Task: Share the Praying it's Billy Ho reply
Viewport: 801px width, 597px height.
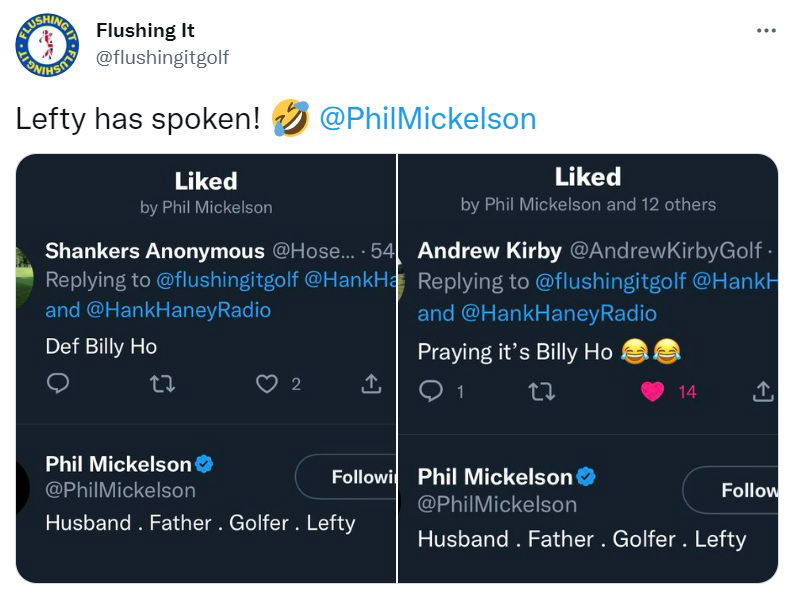Action: (x=762, y=391)
